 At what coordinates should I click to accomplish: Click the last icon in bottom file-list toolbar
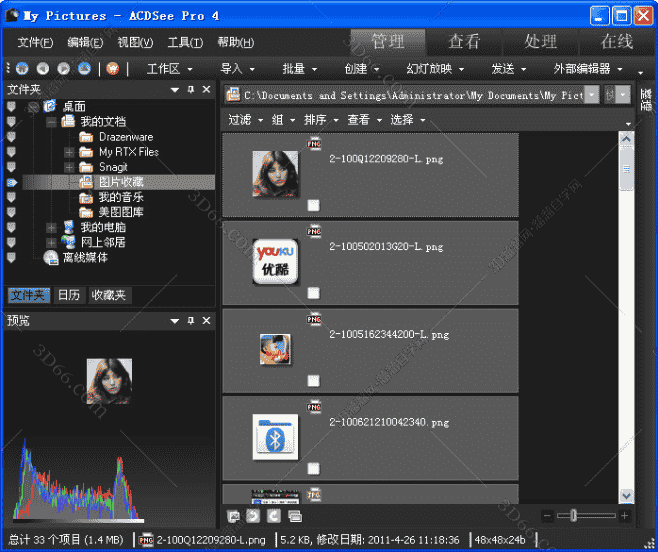295,516
